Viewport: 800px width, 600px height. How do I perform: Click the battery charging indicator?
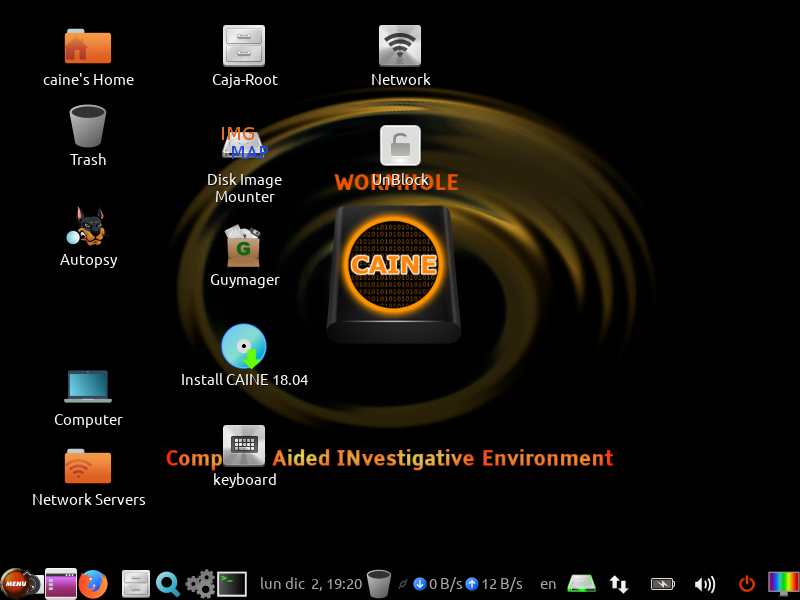pos(662,584)
